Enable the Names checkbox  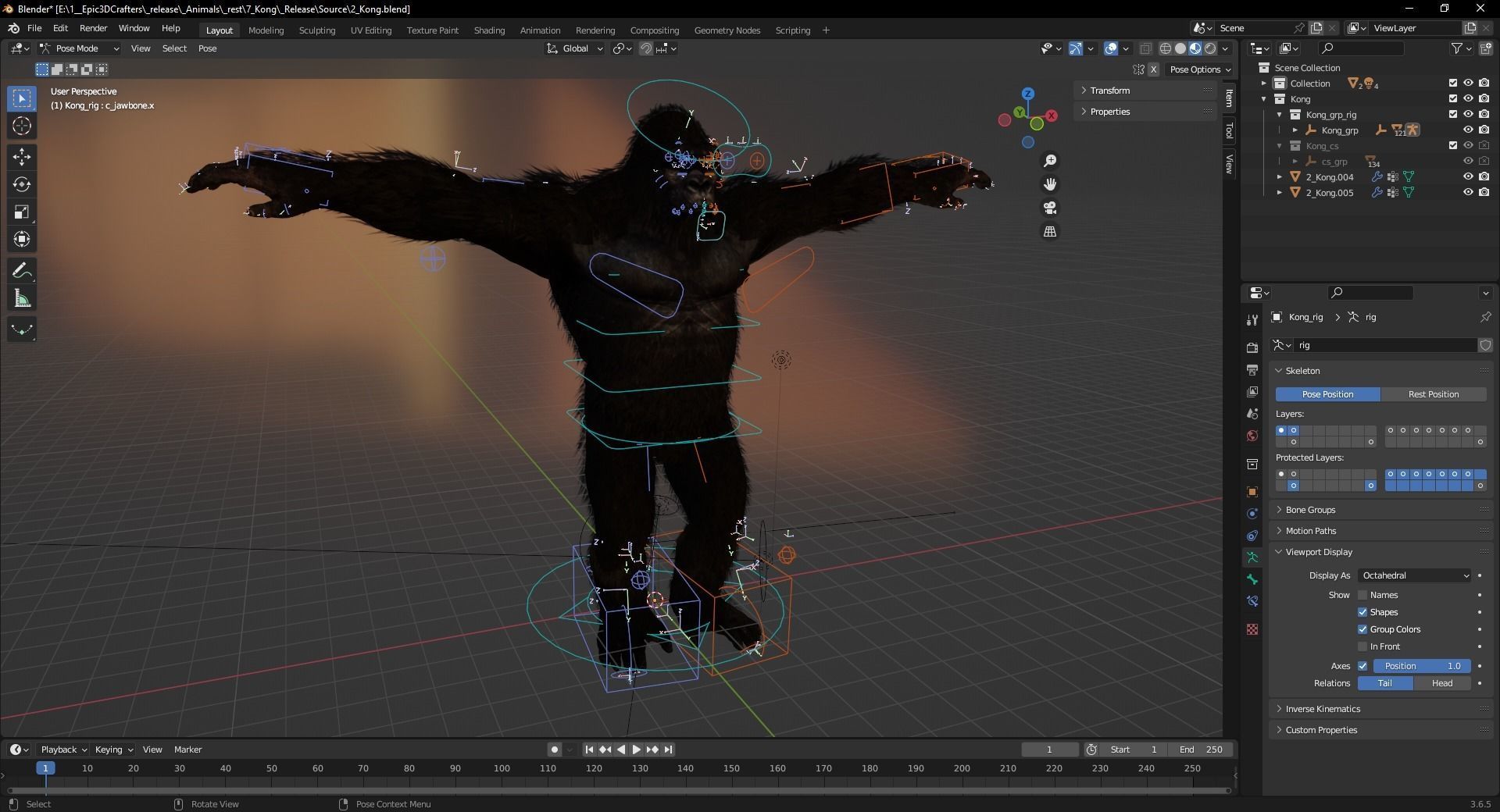pos(1362,595)
